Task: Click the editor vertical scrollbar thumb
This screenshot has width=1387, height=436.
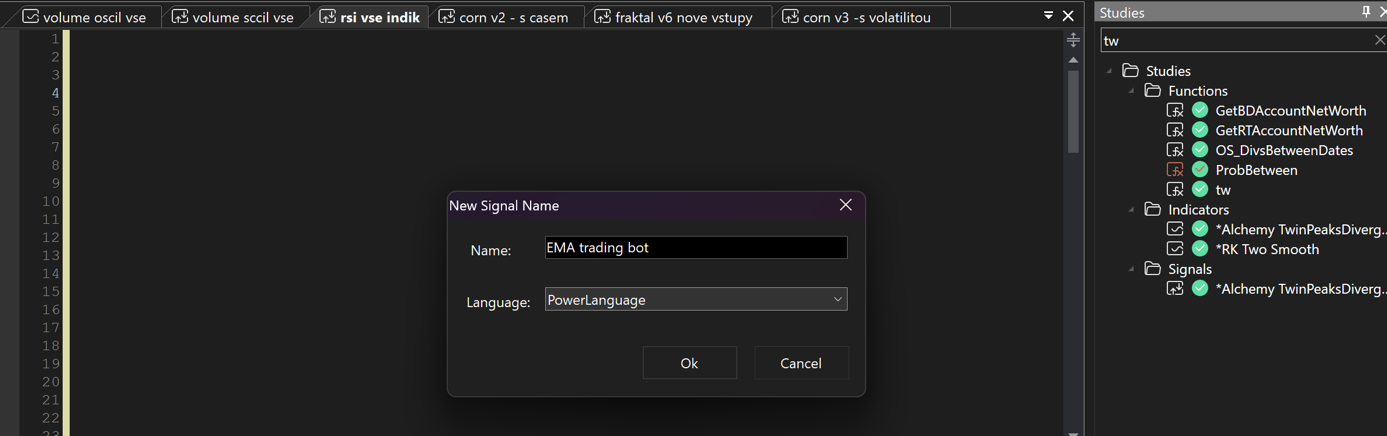Action: pos(1073,112)
